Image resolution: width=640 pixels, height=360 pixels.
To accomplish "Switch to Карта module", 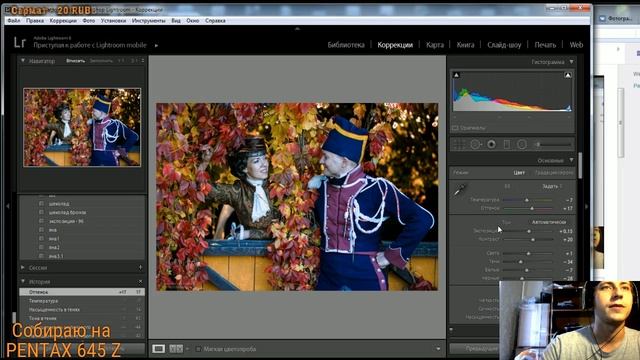I will [435, 45].
